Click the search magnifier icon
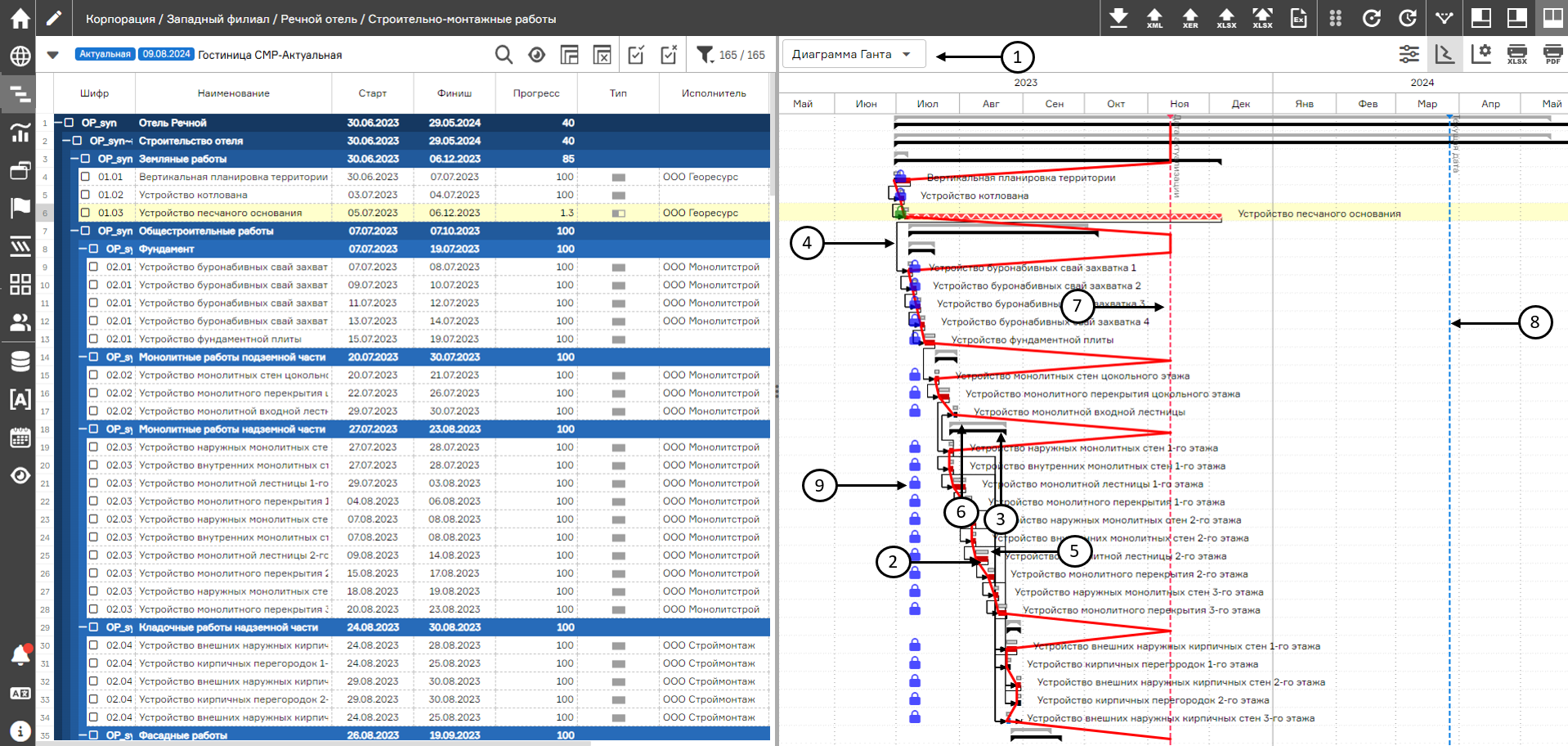 tap(504, 55)
